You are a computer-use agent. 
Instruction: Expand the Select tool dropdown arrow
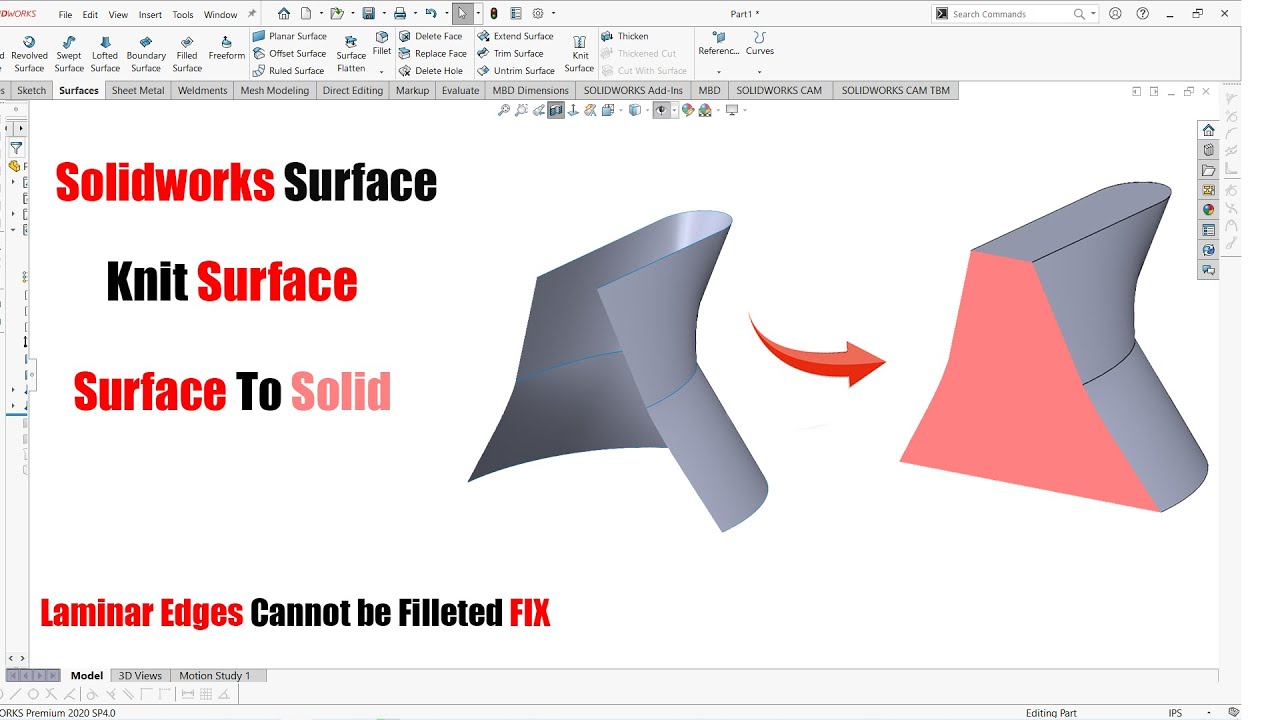click(476, 14)
